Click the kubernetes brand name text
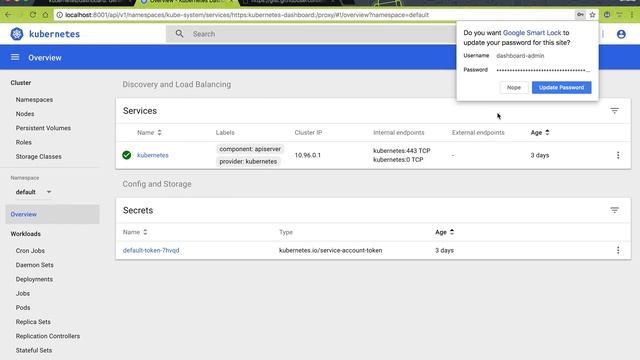 [55, 34]
